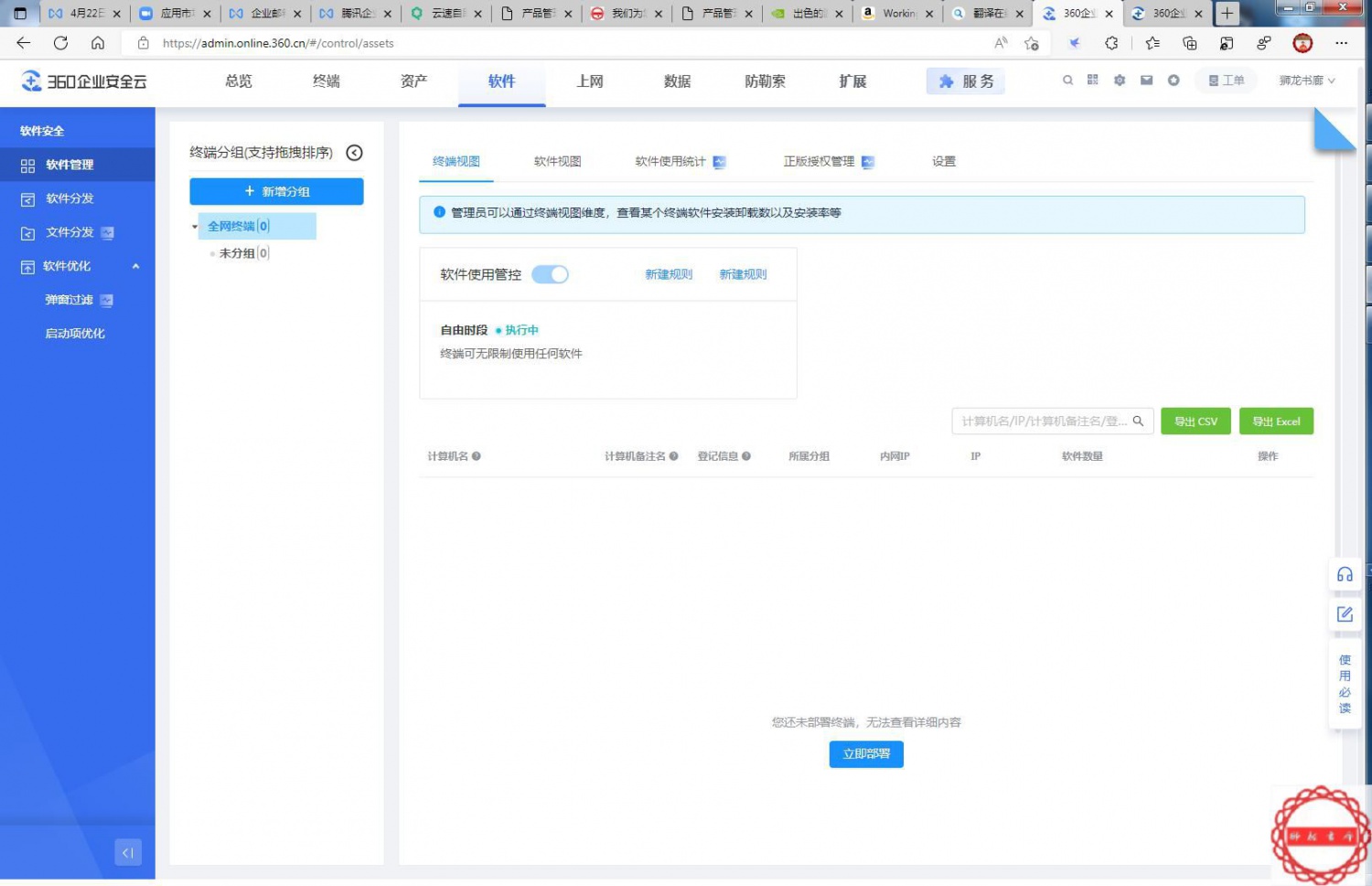Screen dimensions: 1372x886
Task: Open the browser Favorites list icon
Action: tap(1152, 43)
